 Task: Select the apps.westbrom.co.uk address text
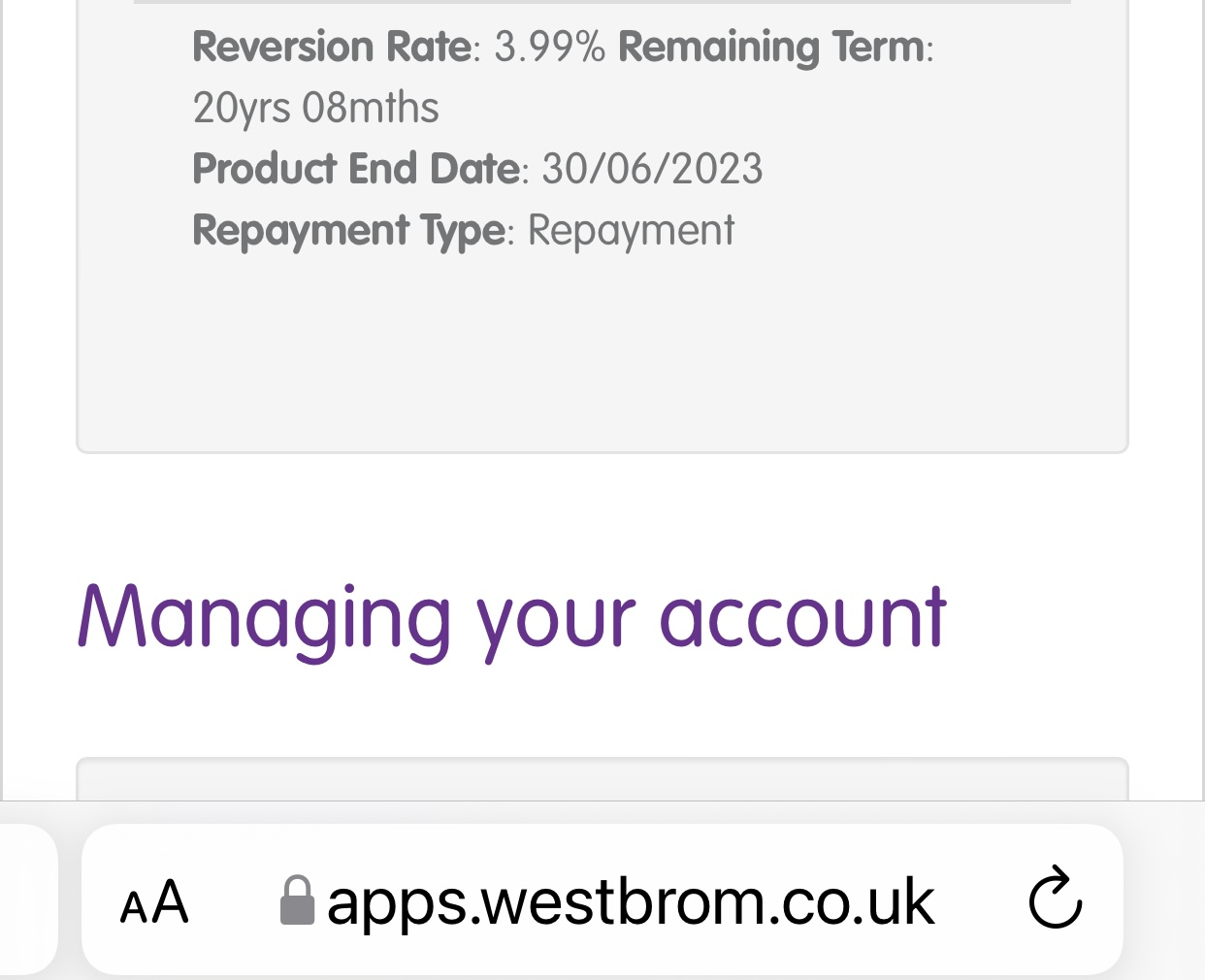coord(631,902)
